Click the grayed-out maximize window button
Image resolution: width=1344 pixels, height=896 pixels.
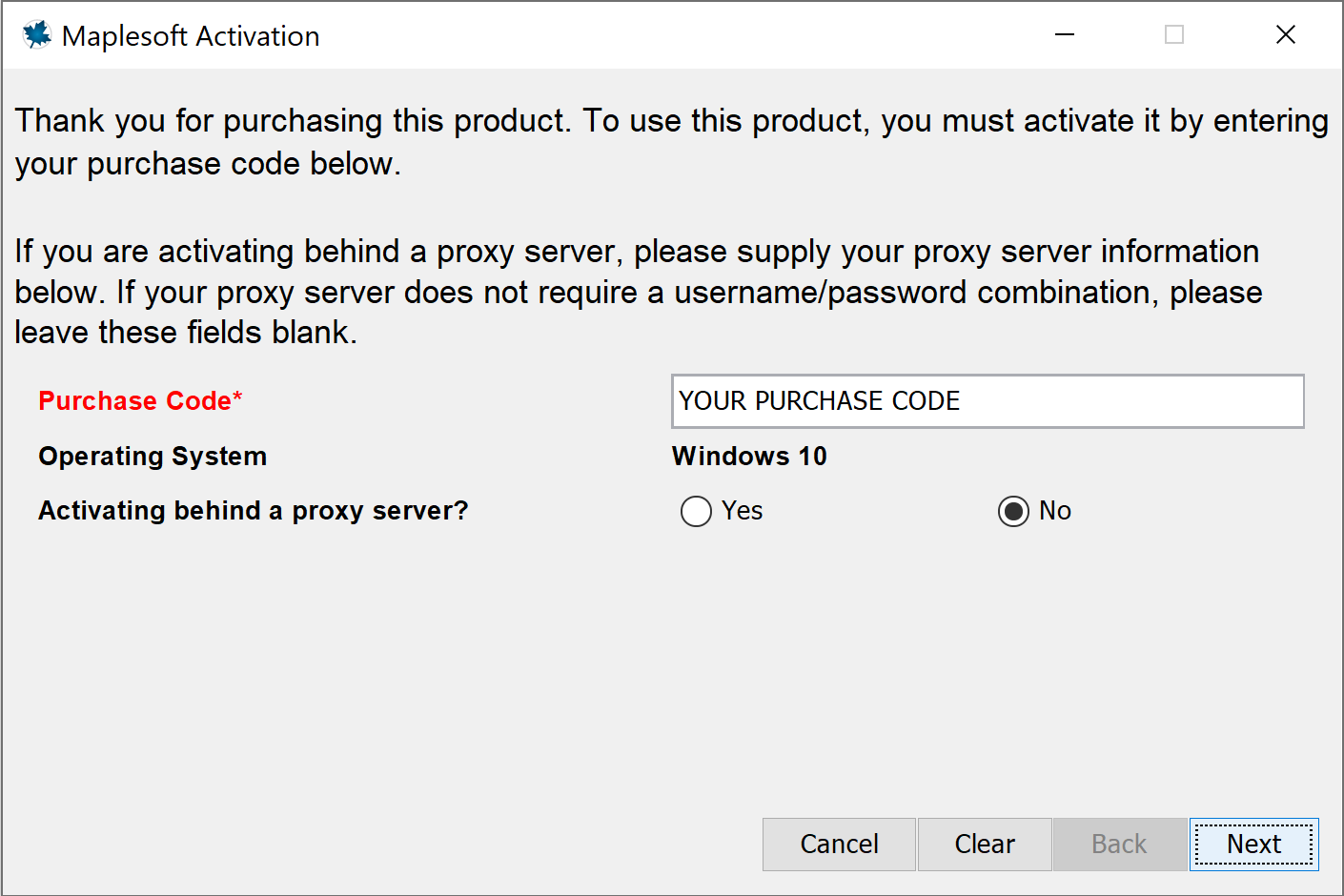click(x=1174, y=35)
